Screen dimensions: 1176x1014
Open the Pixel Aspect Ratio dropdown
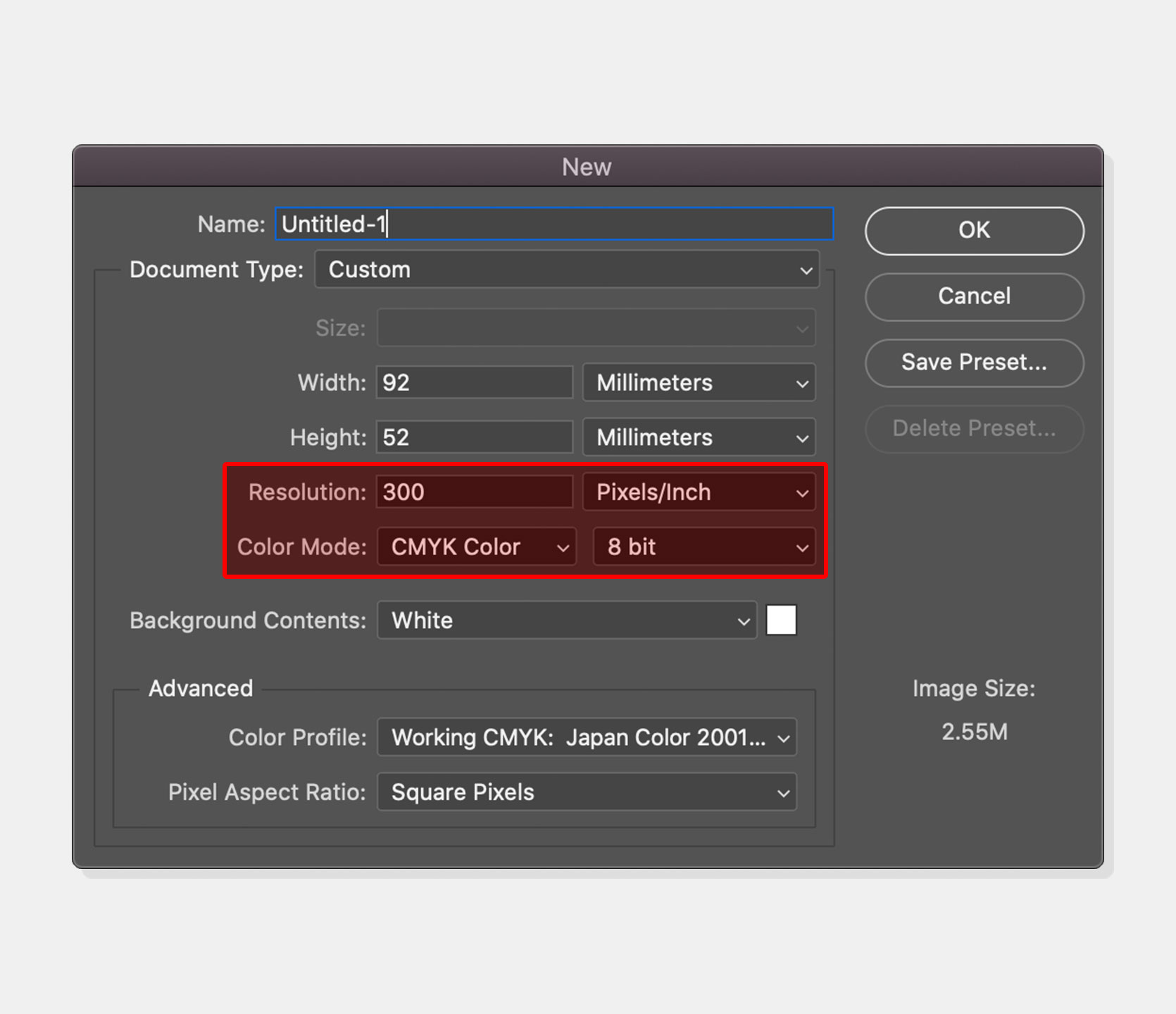587,792
